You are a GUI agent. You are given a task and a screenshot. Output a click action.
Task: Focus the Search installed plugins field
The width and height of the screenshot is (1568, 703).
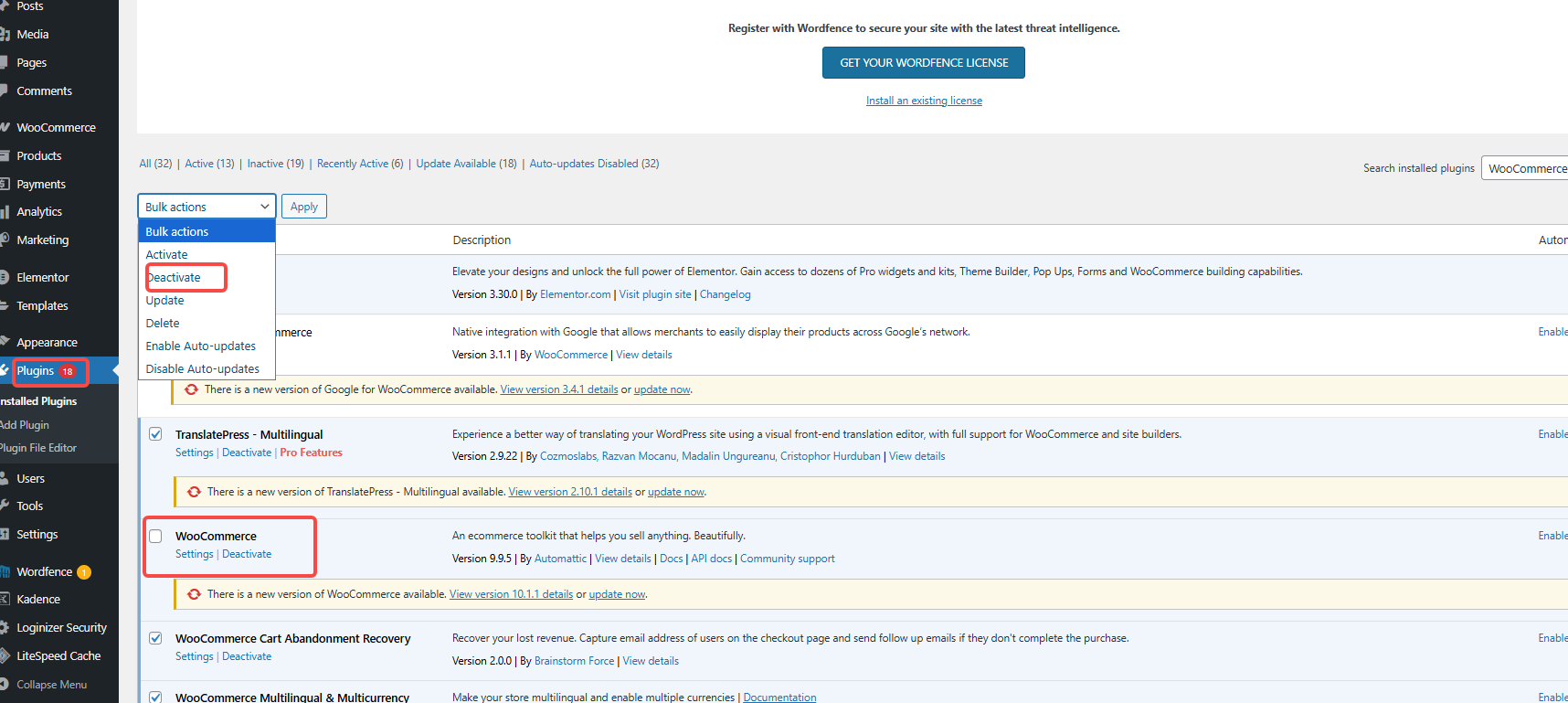[1524, 168]
